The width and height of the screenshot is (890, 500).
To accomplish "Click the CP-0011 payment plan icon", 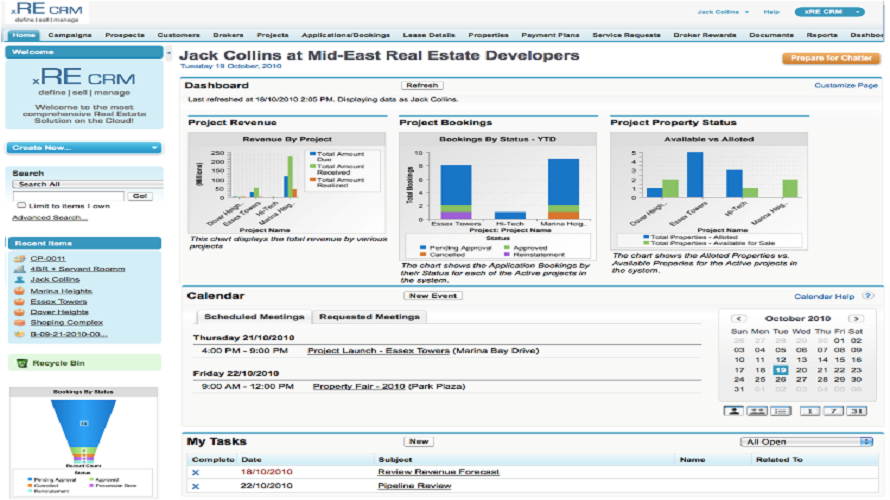I will (x=19, y=258).
